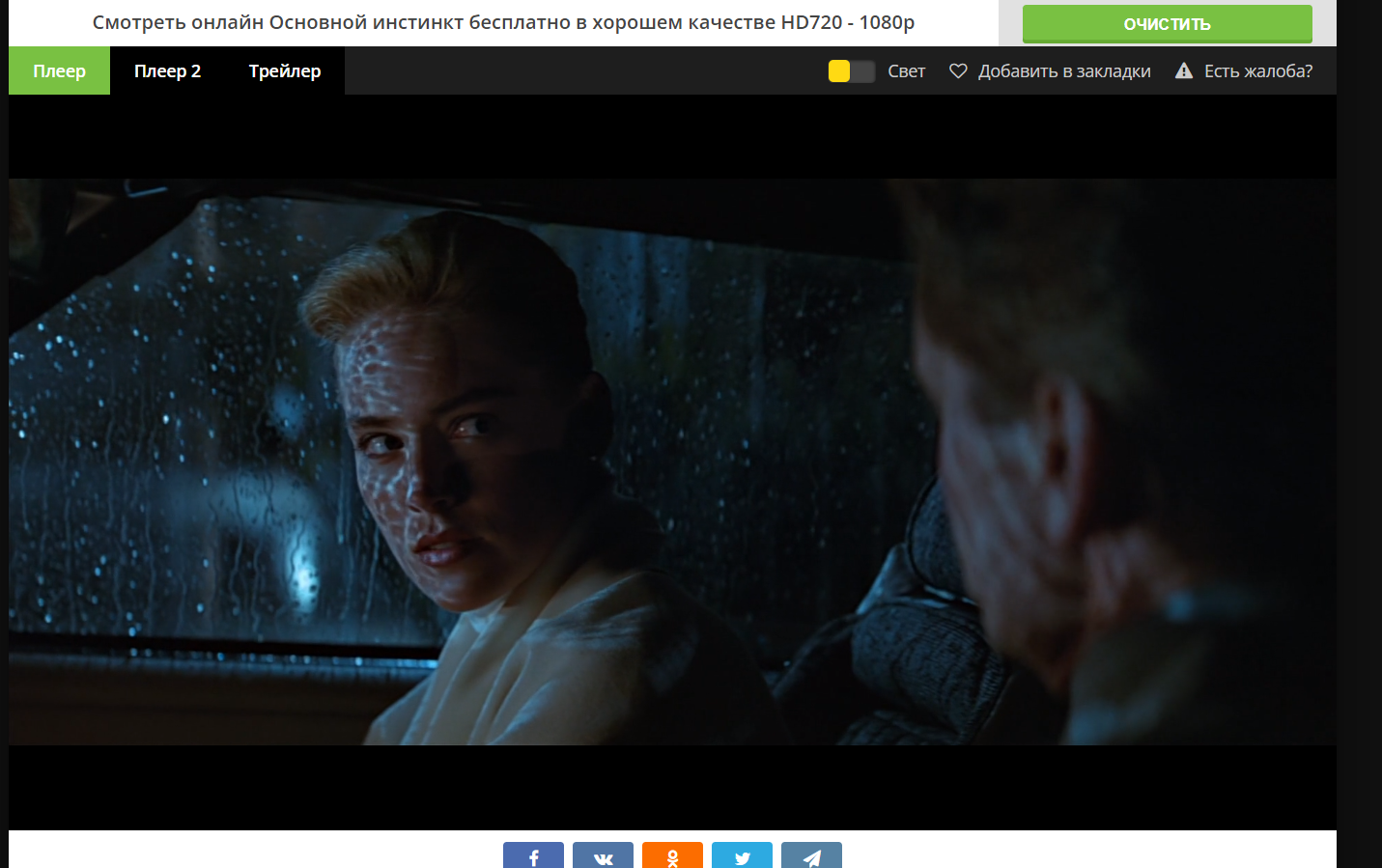Open the Плеер 2 tab
Image resolution: width=1382 pixels, height=868 pixels.
click(167, 70)
